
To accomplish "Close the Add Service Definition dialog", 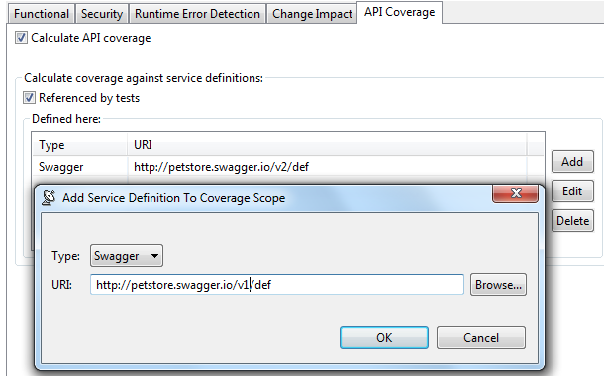I will pyautogui.click(x=515, y=193).
